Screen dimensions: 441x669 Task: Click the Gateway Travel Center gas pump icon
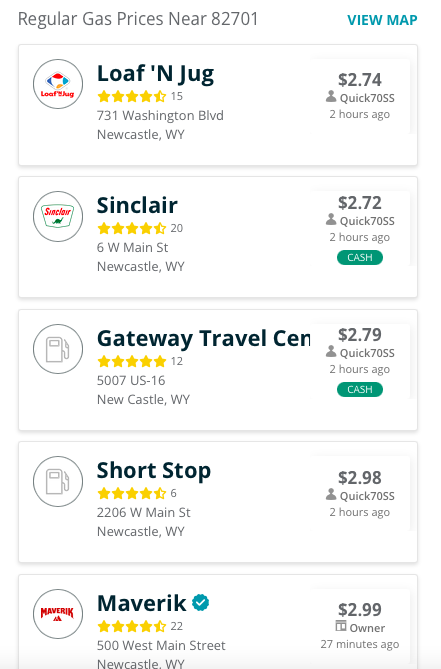click(58, 349)
